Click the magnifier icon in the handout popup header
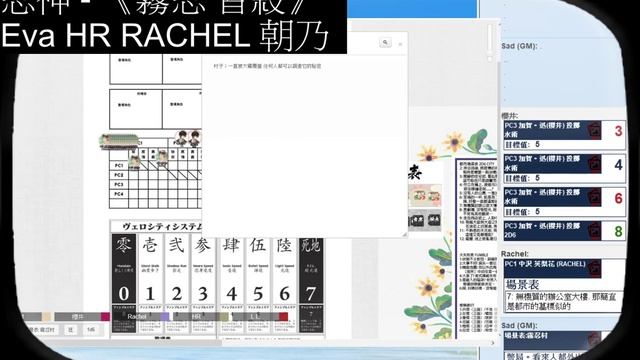 pos(385,42)
